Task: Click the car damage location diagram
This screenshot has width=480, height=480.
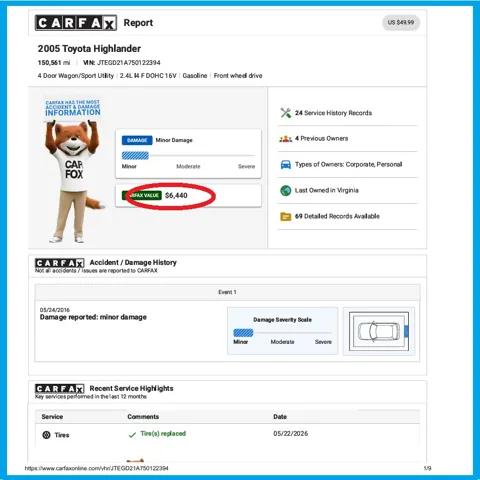Action: pos(379,331)
